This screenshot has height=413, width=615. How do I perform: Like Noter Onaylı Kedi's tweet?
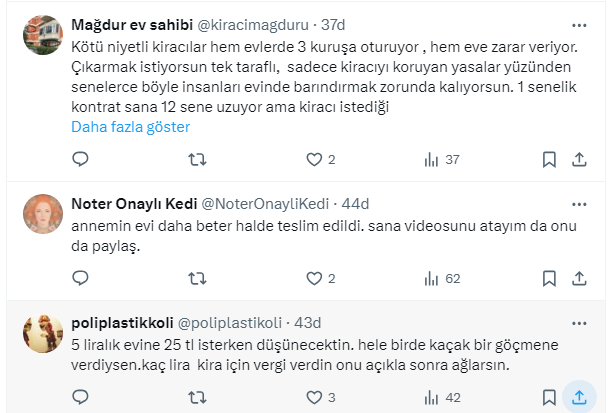pyautogui.click(x=315, y=278)
